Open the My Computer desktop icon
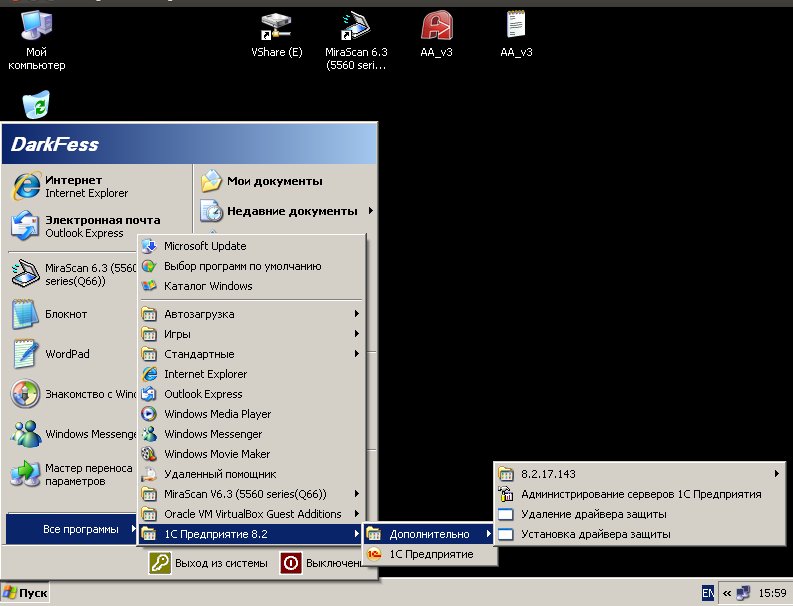The image size is (793, 606). pos(36,40)
